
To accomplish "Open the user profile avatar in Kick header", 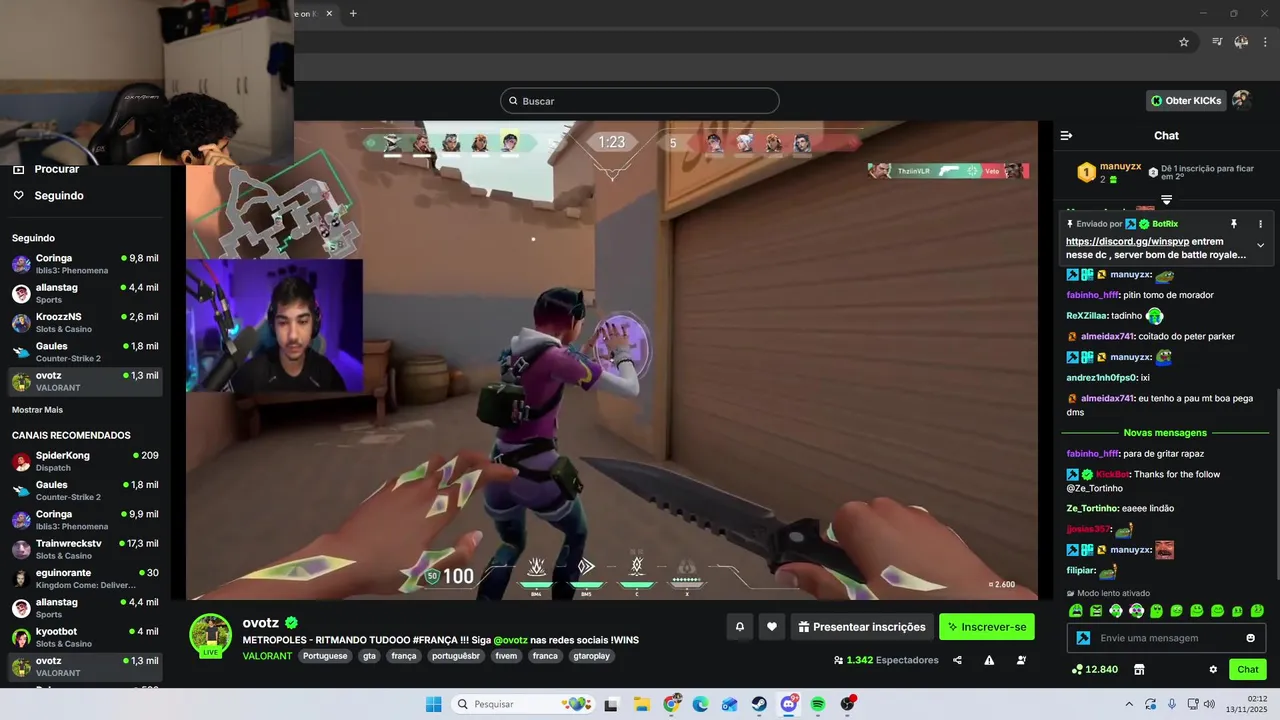I will [x=1241, y=100].
